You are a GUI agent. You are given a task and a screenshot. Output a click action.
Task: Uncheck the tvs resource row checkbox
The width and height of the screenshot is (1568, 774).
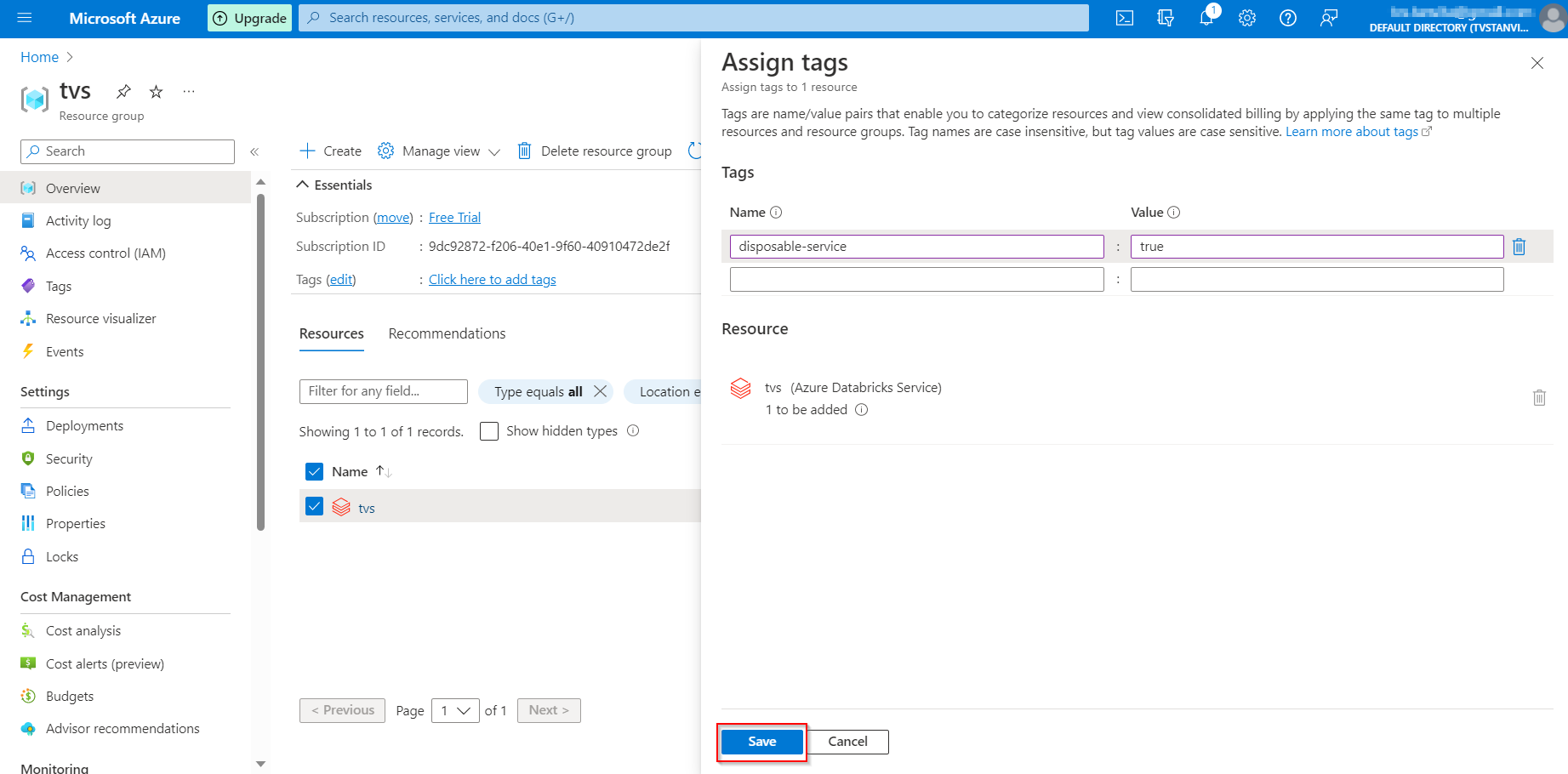click(315, 506)
